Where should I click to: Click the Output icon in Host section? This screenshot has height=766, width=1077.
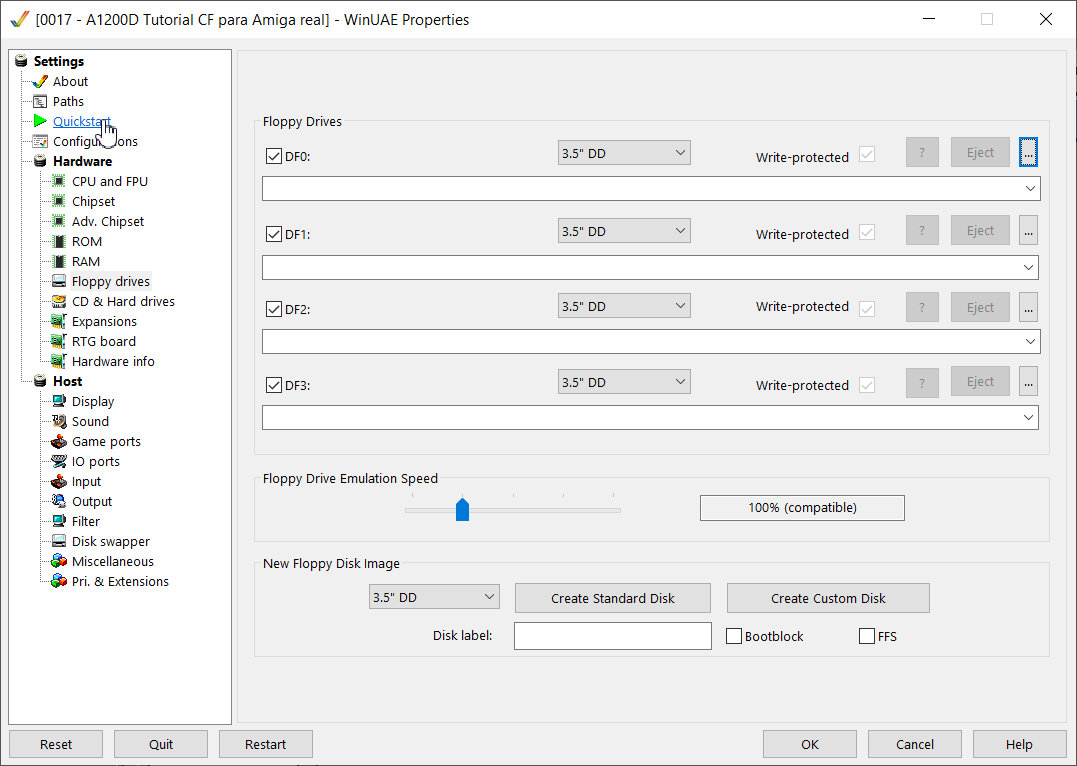[59, 502]
